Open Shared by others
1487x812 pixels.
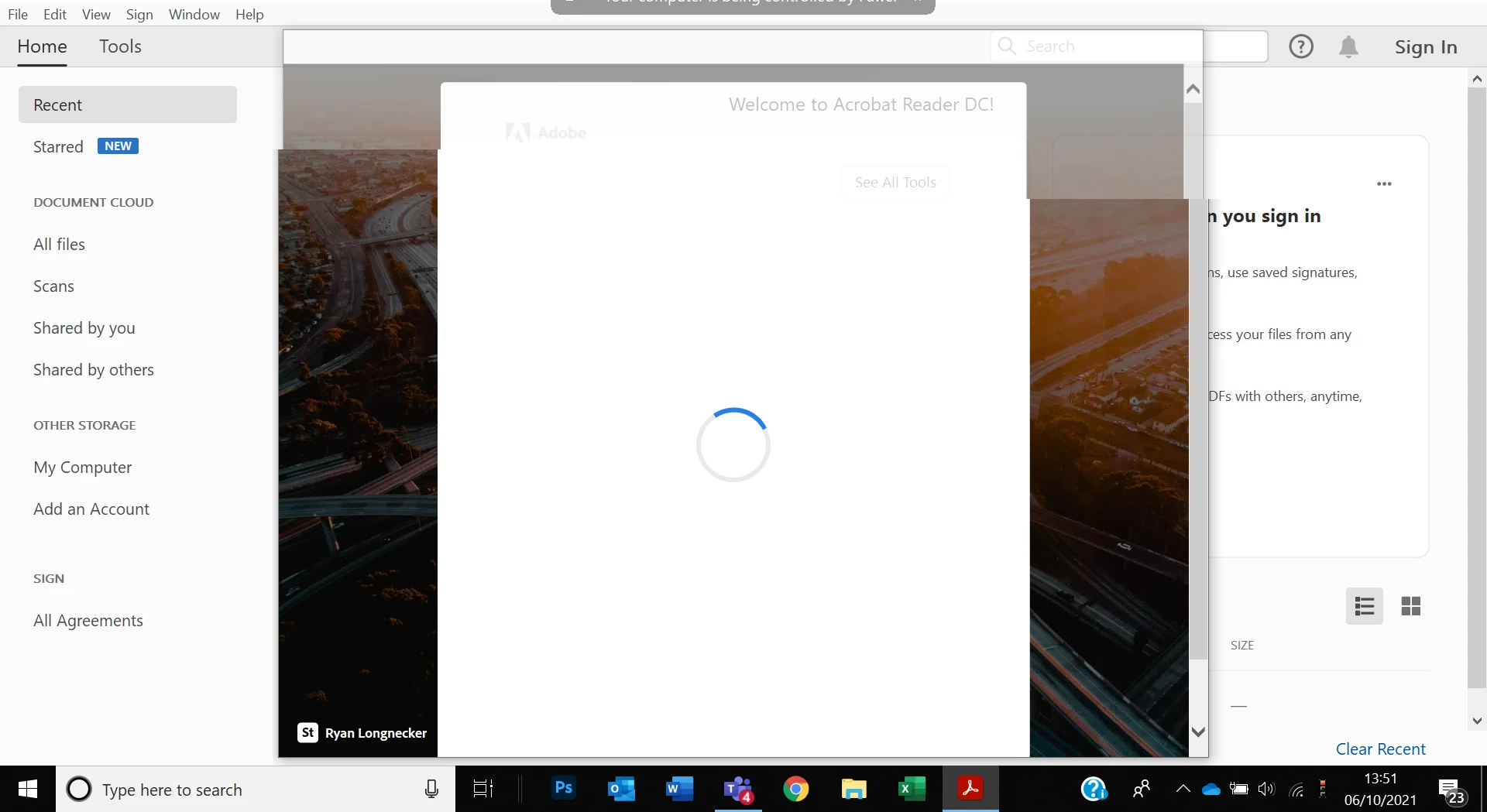[93, 369]
